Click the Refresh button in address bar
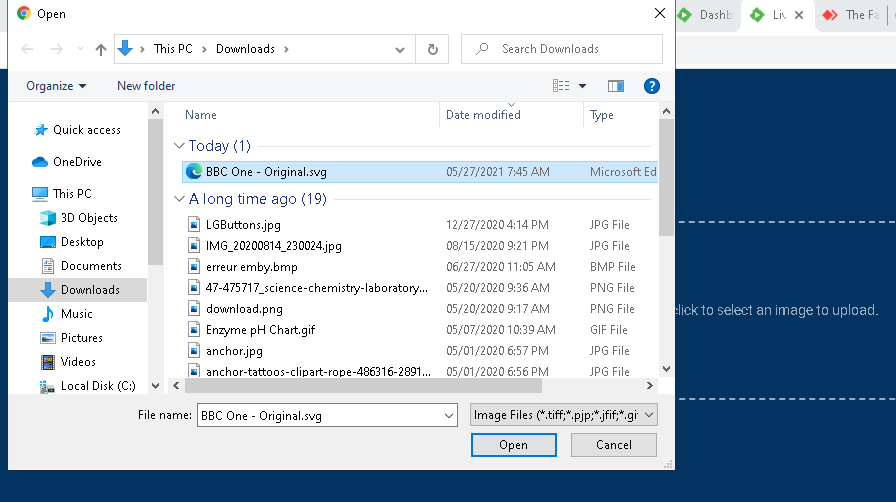The image size is (896, 502). pyautogui.click(x=432, y=49)
